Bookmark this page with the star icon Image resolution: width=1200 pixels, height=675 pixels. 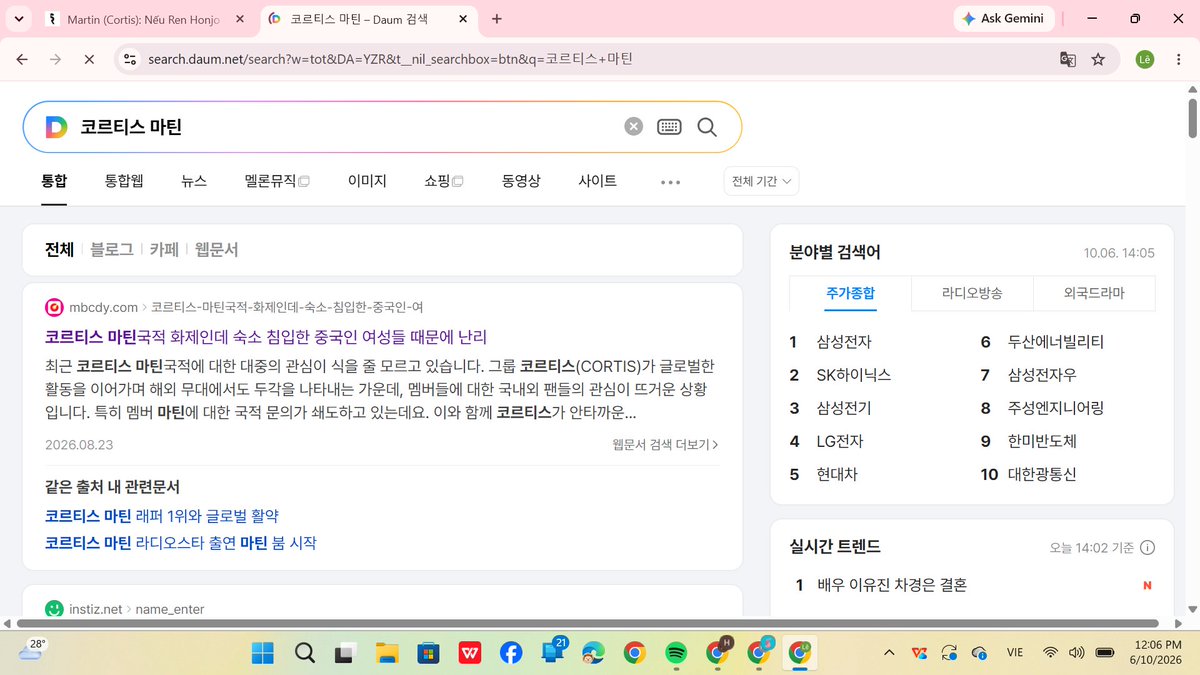point(1098,59)
